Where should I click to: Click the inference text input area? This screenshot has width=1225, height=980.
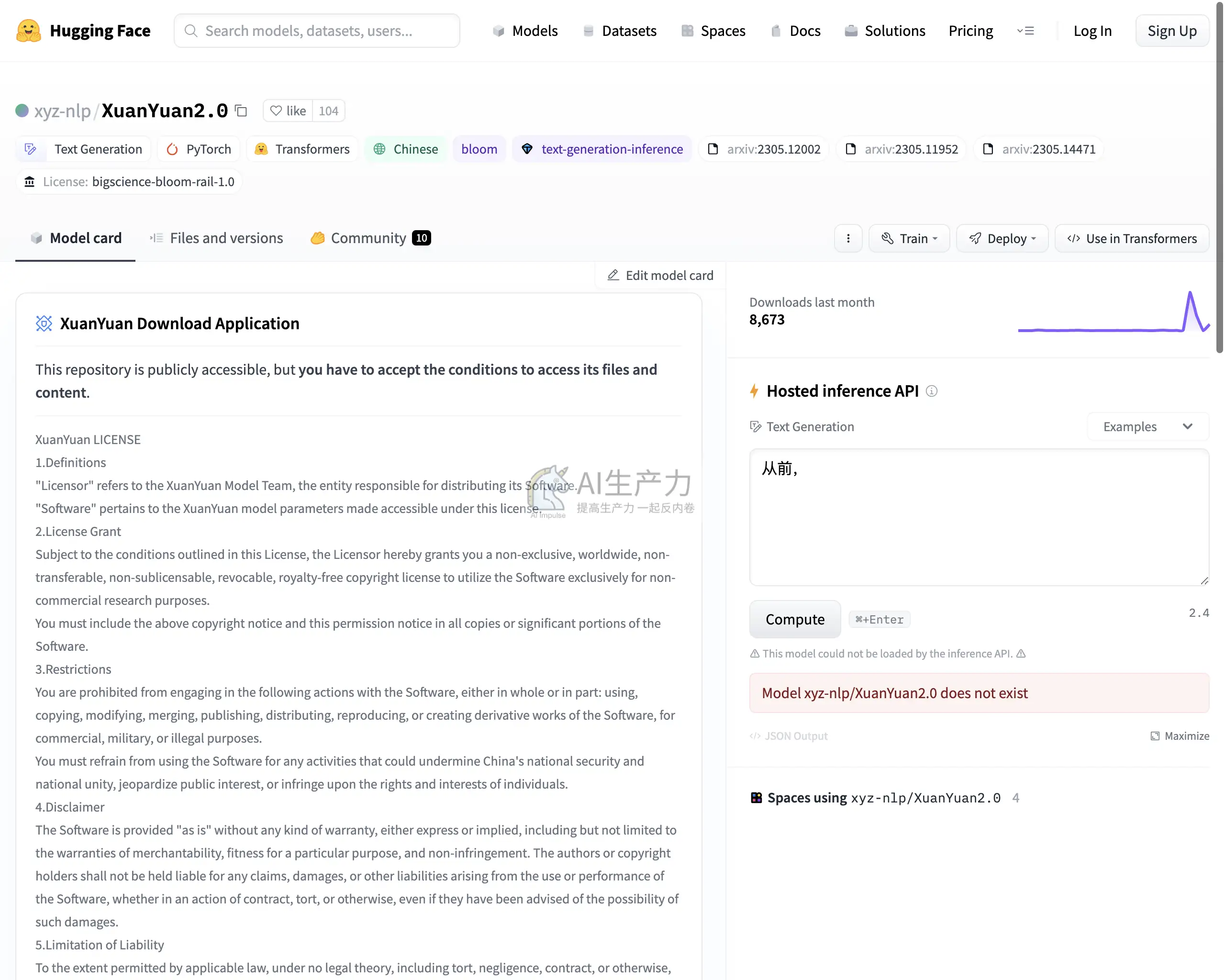pyautogui.click(x=979, y=517)
